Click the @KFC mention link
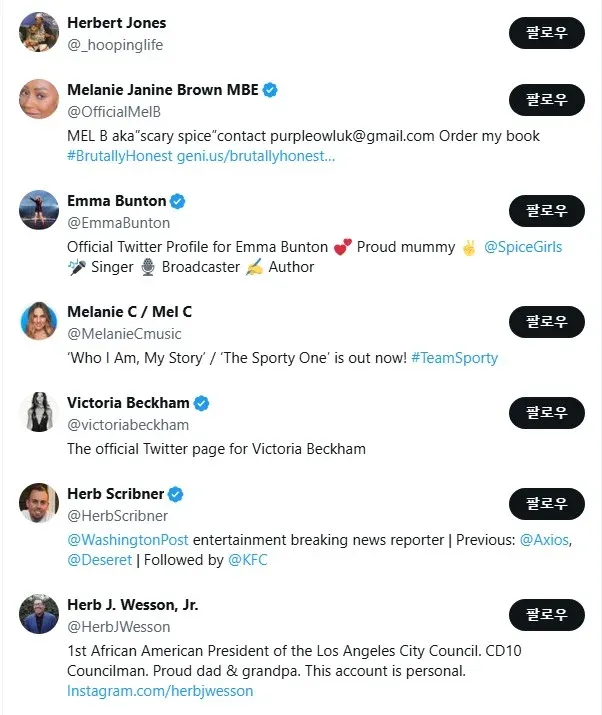 pos(248,560)
